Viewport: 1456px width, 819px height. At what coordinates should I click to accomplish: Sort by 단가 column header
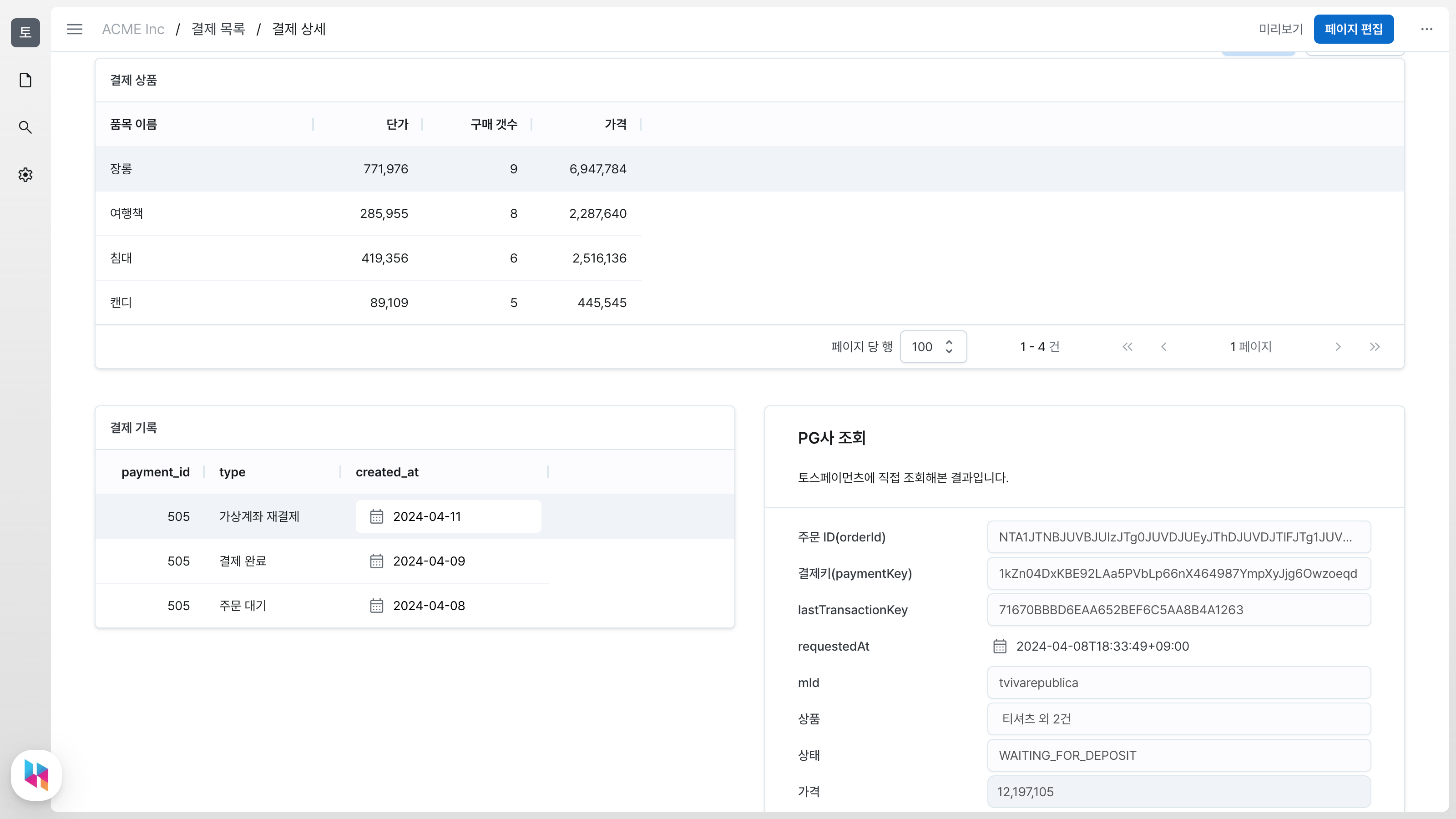[397, 124]
